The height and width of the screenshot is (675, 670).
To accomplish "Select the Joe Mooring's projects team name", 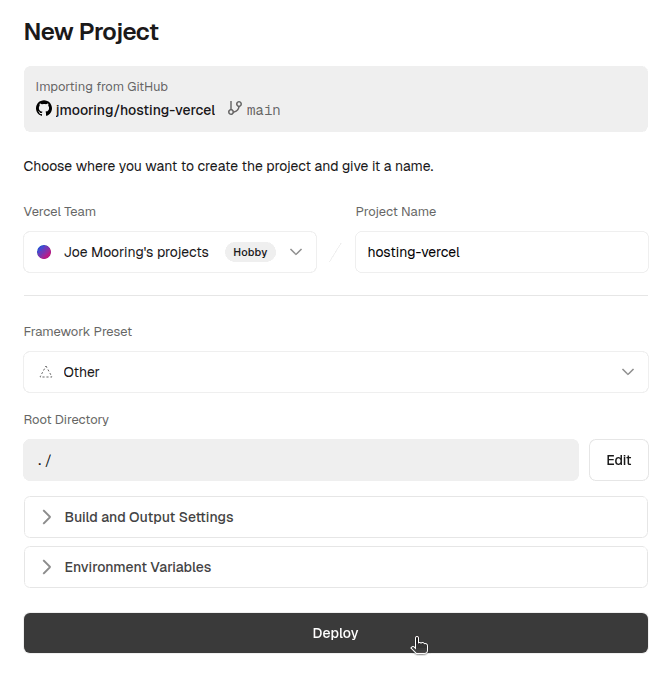I will [x=136, y=252].
